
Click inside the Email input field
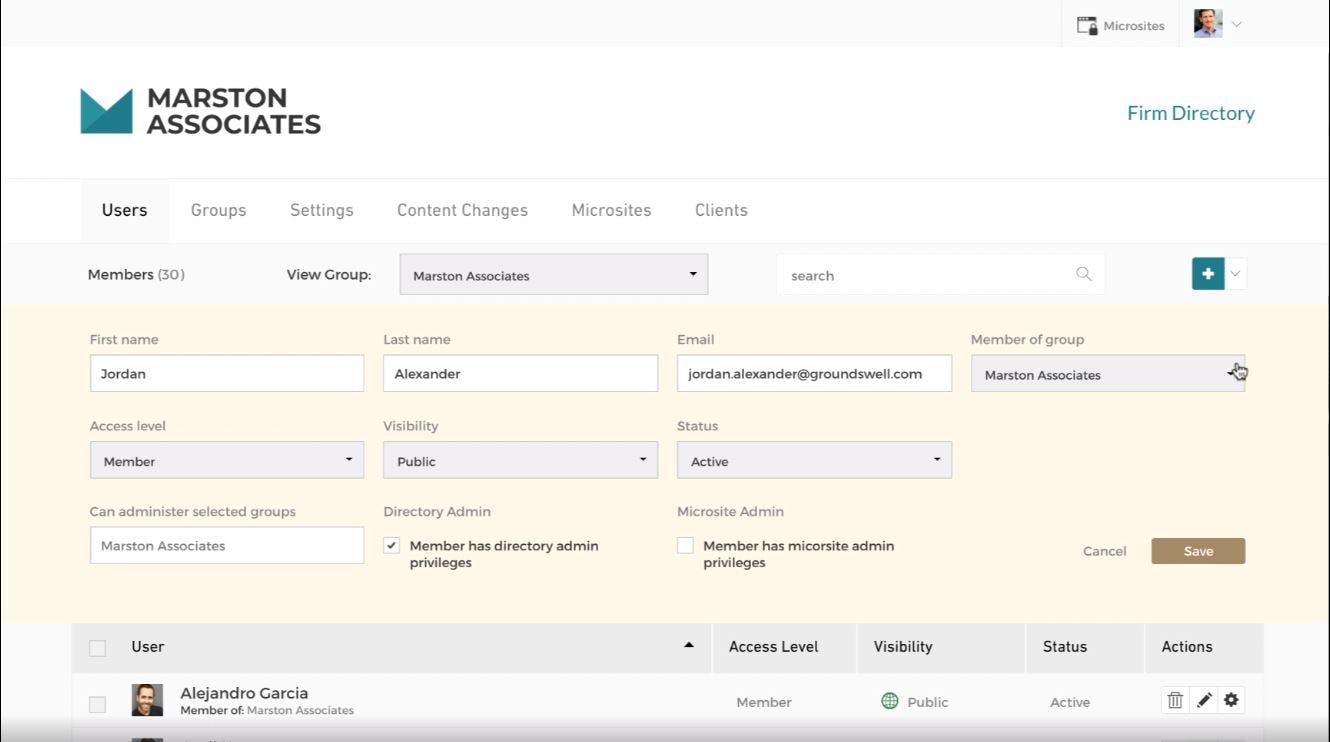(814, 372)
